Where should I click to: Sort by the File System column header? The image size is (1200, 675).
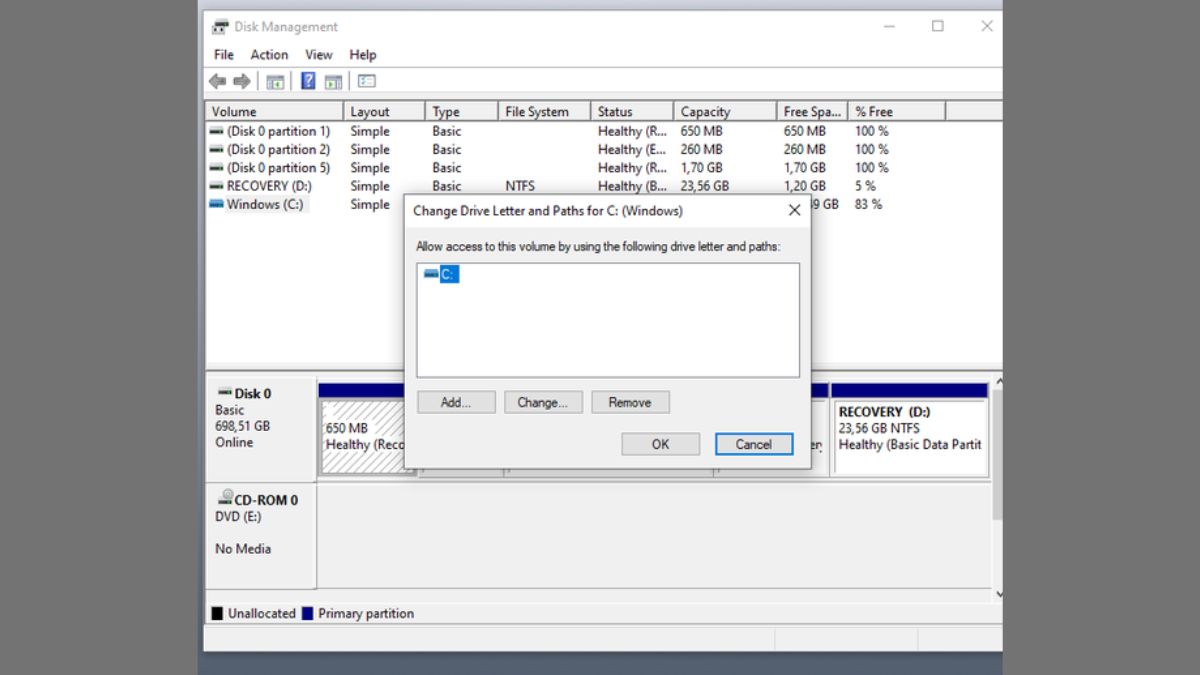click(543, 111)
